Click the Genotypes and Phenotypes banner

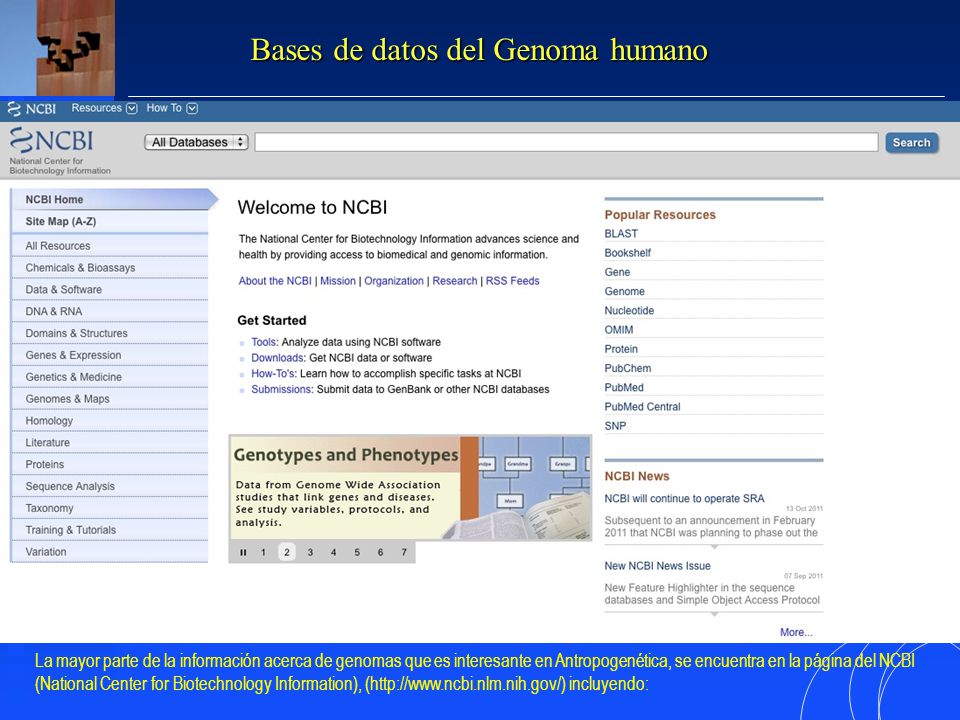point(410,488)
